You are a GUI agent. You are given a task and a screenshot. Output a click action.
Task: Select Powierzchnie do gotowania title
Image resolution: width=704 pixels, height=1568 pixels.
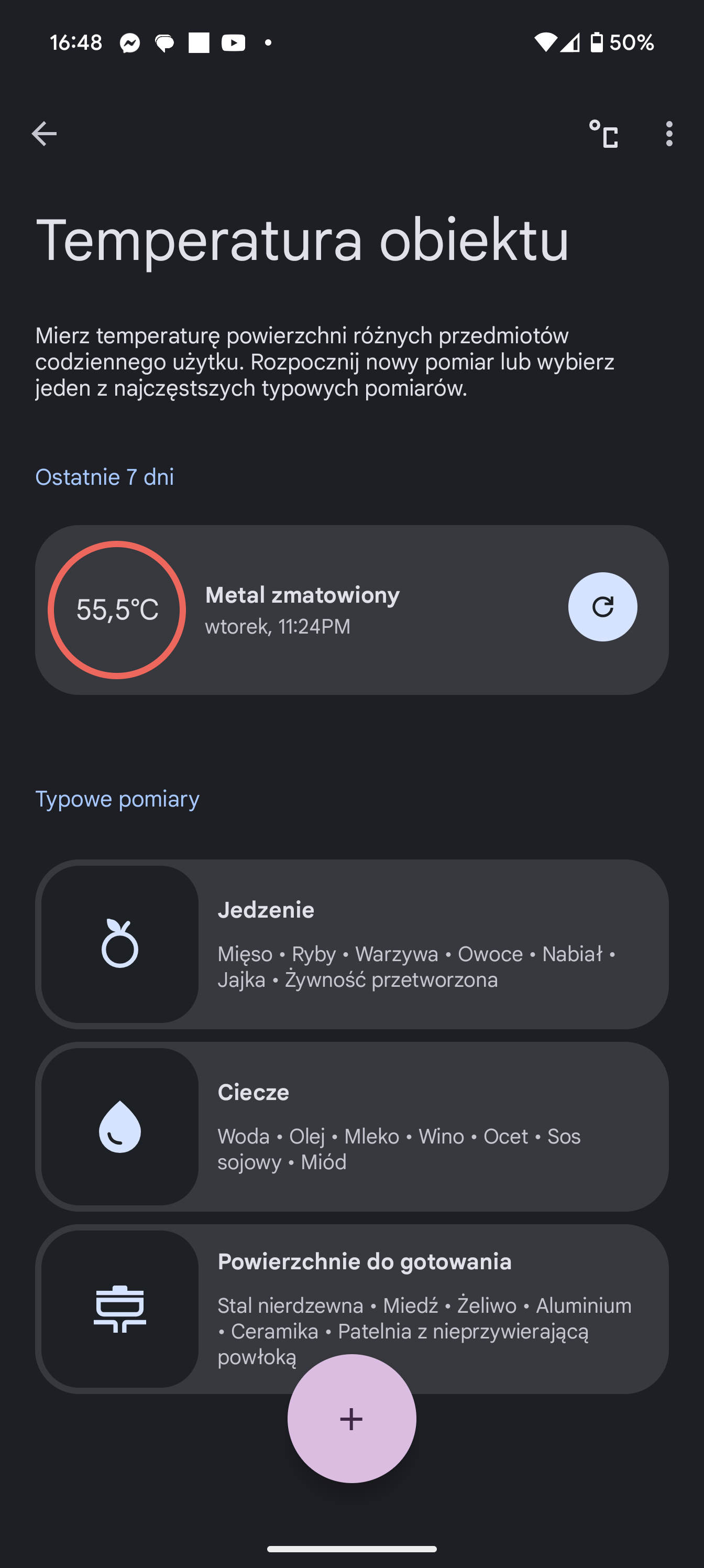click(x=365, y=1262)
